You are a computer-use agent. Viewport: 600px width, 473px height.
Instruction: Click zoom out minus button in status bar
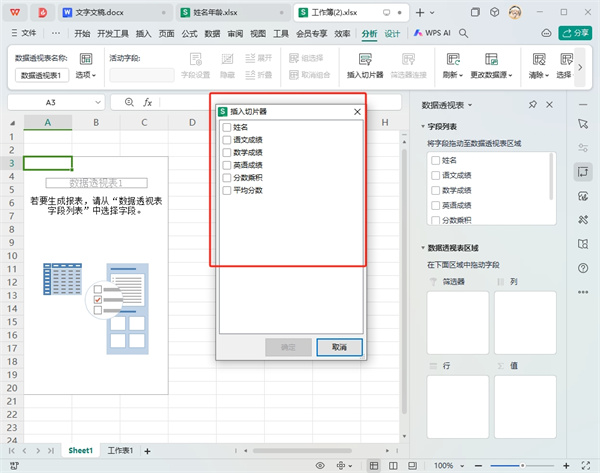[478, 465]
